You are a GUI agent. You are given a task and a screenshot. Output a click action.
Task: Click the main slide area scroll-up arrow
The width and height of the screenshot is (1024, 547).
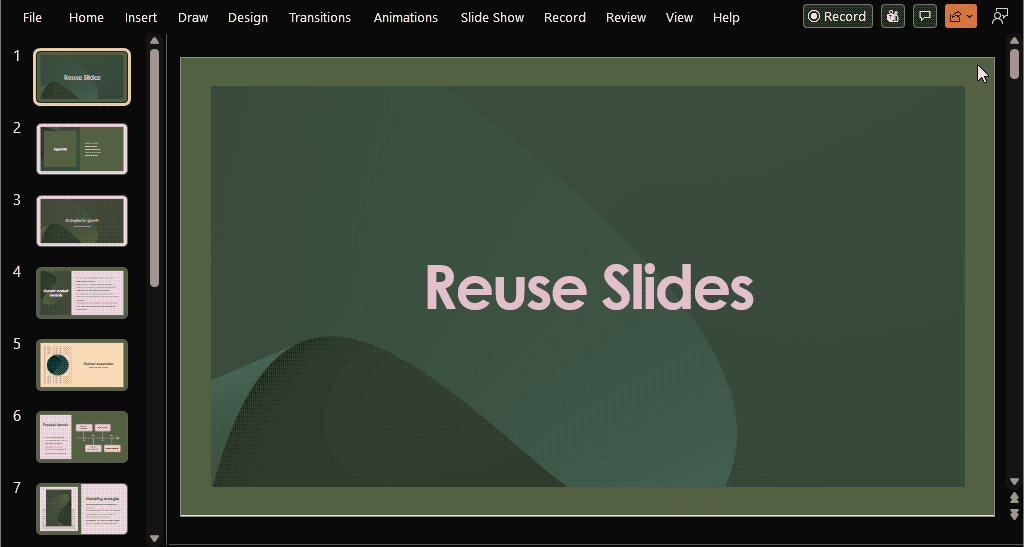tap(1014, 40)
